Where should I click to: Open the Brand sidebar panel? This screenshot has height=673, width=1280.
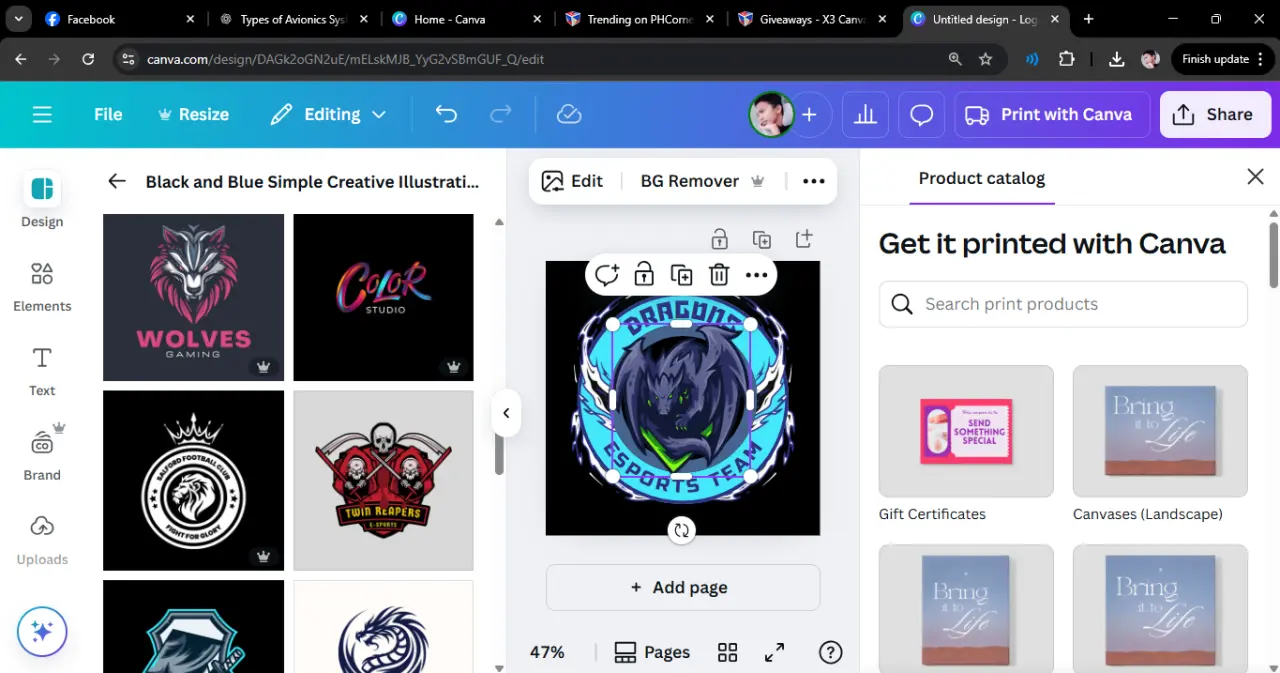pyautogui.click(x=42, y=453)
